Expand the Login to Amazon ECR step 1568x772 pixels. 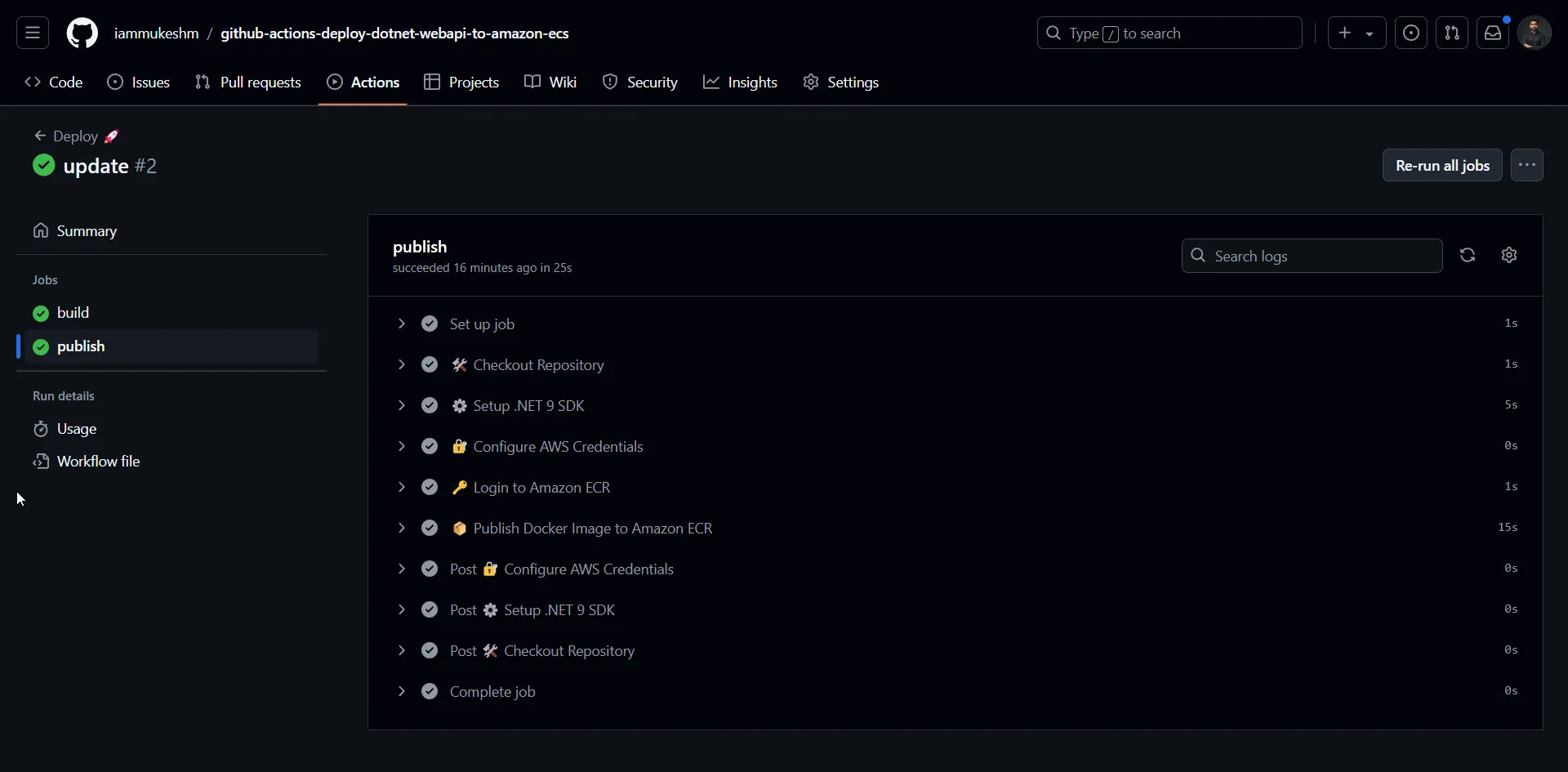click(x=401, y=488)
